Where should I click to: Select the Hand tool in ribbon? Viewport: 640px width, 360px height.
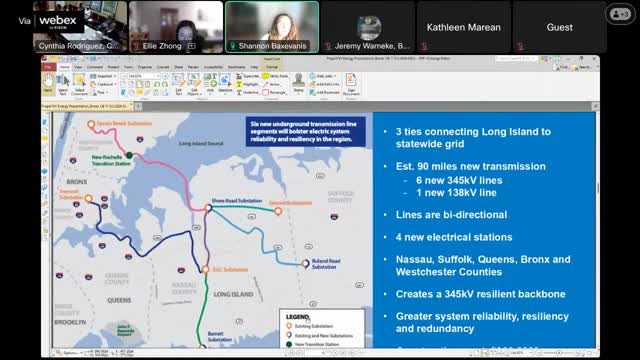point(48,84)
